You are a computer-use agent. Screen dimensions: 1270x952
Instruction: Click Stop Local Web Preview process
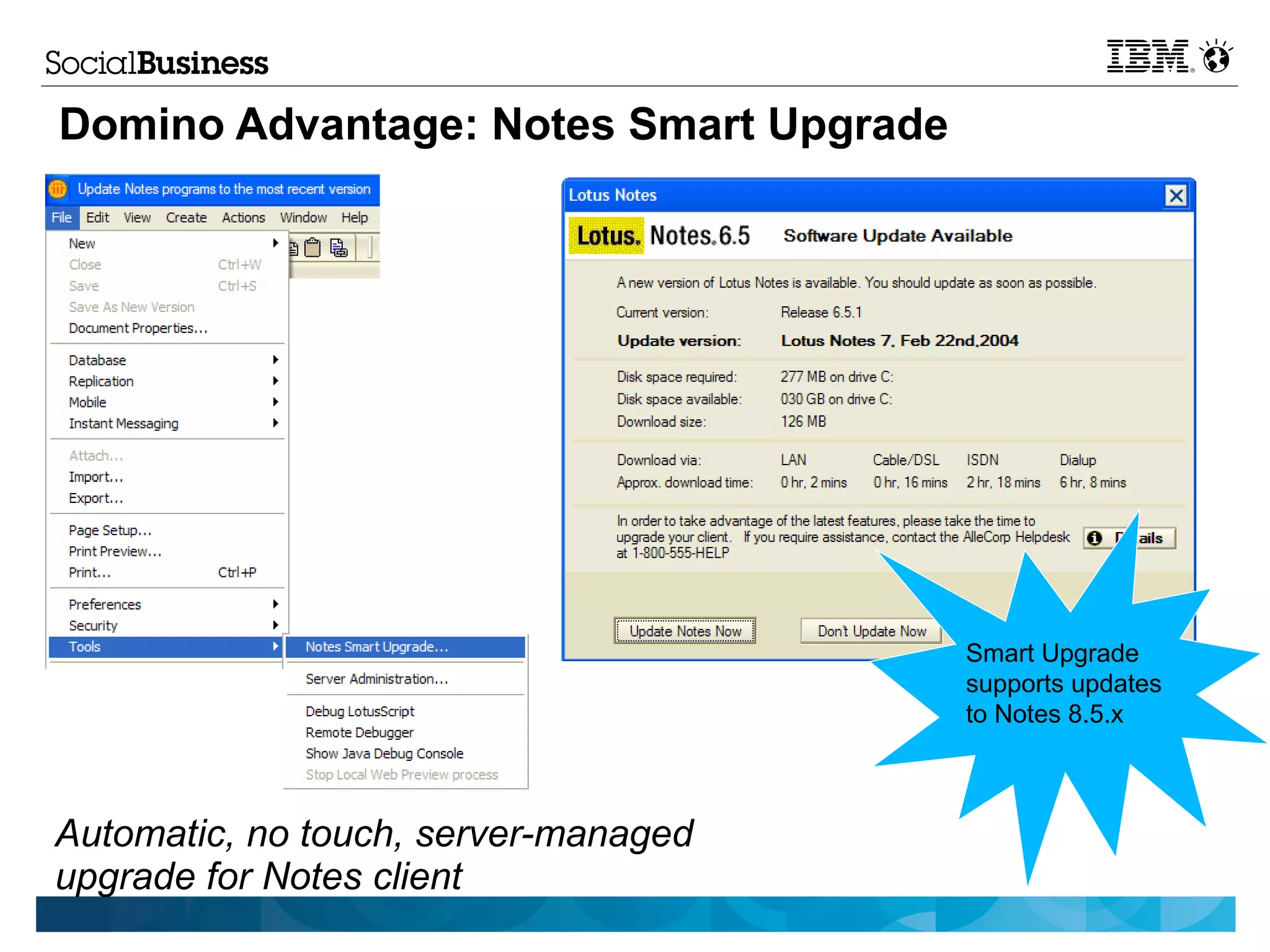[406, 775]
